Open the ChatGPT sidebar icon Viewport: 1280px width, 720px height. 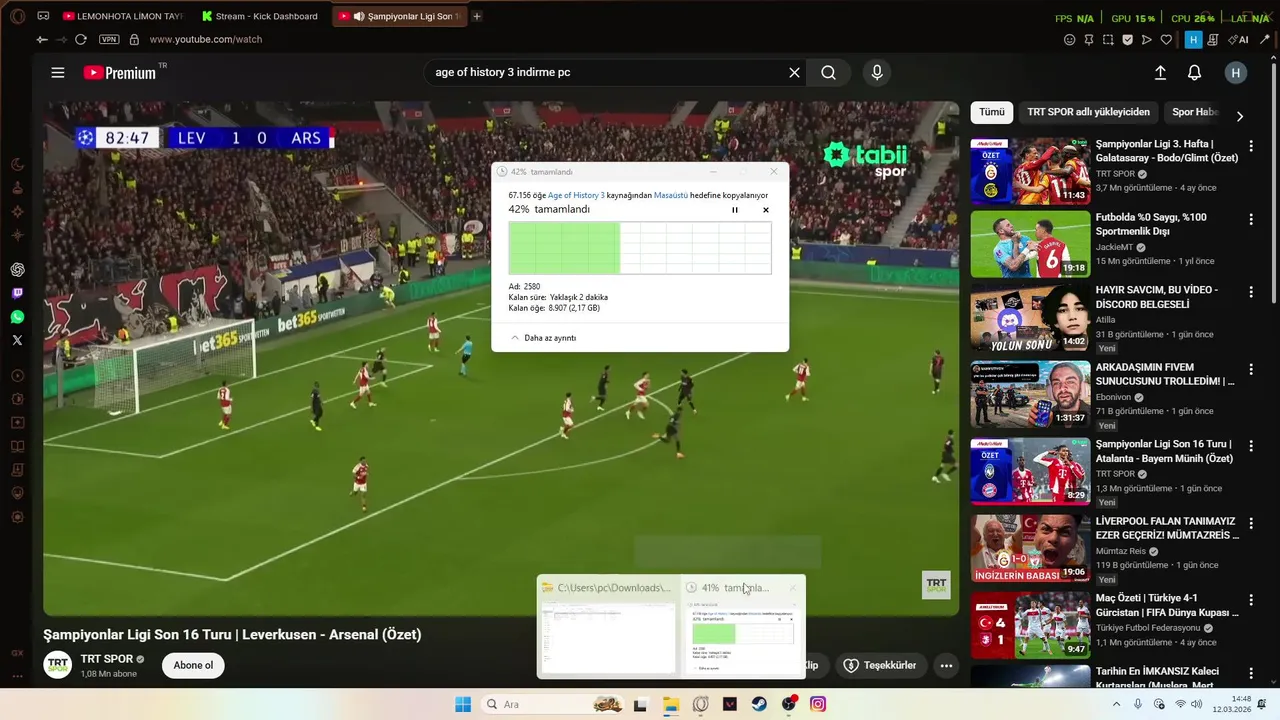(17, 269)
